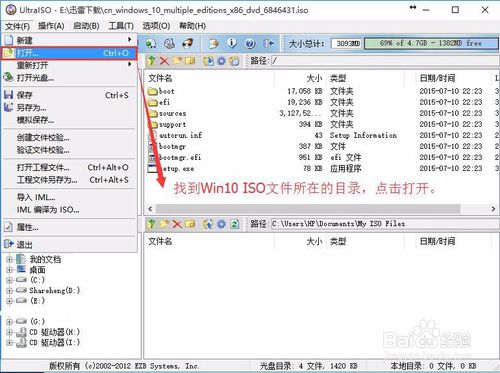
Task: Go up one level in the local pane
Action: [151, 224]
